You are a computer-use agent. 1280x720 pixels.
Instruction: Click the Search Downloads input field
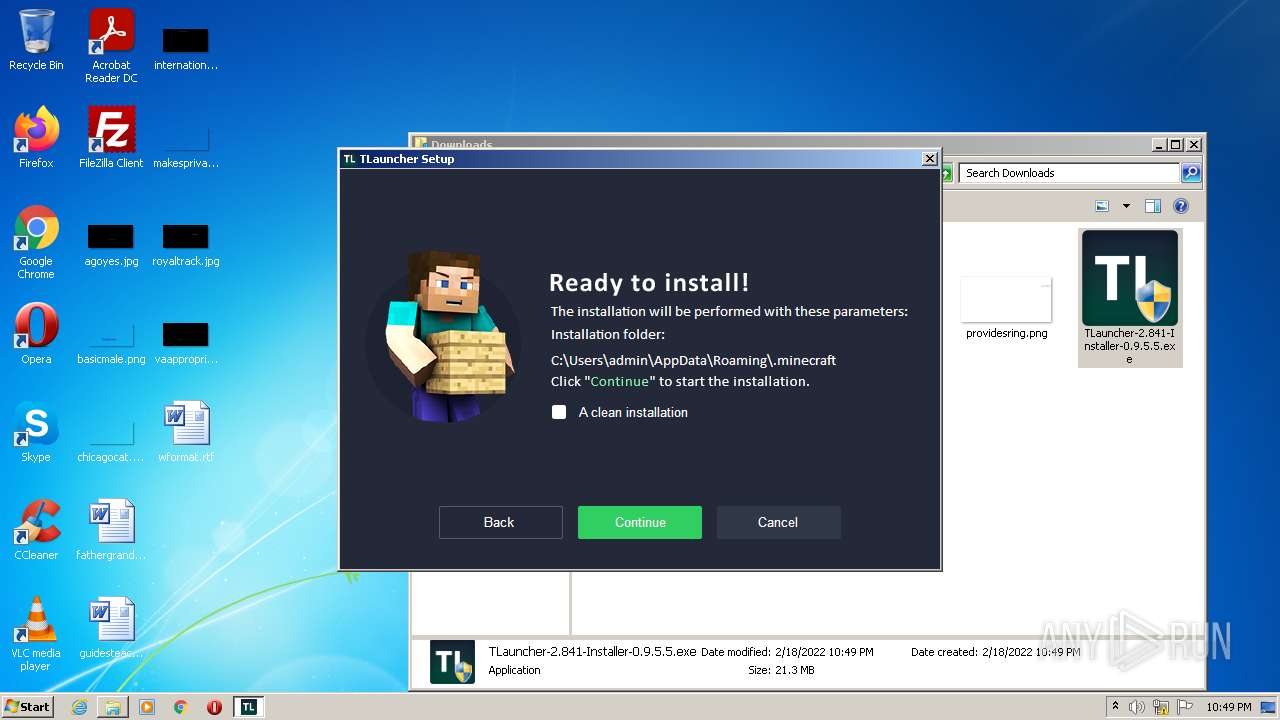tap(1069, 173)
